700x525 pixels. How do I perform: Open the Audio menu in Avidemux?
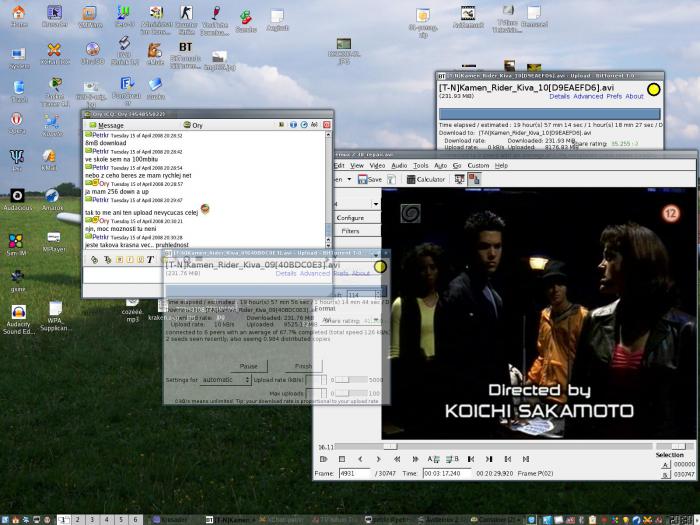(x=399, y=166)
